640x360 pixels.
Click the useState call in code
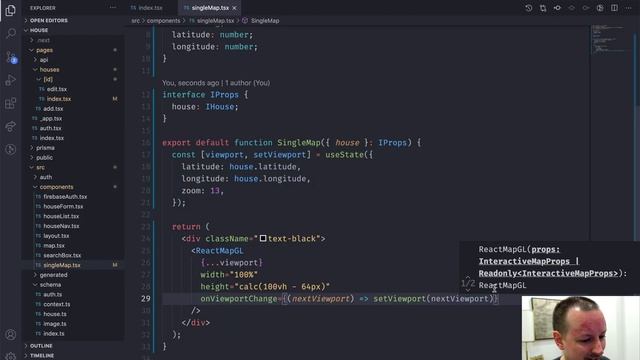tap(344, 155)
